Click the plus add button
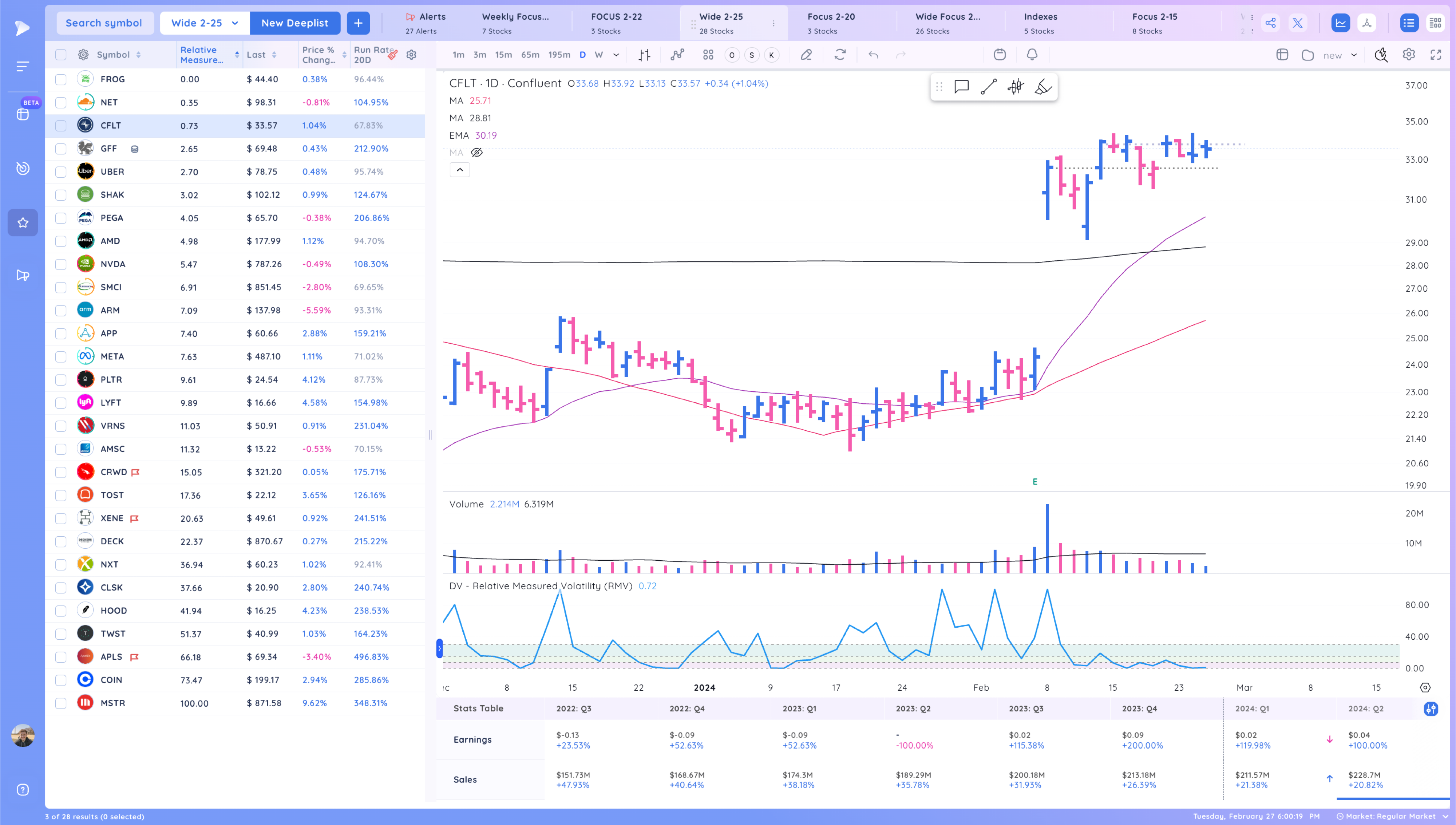 tap(358, 23)
